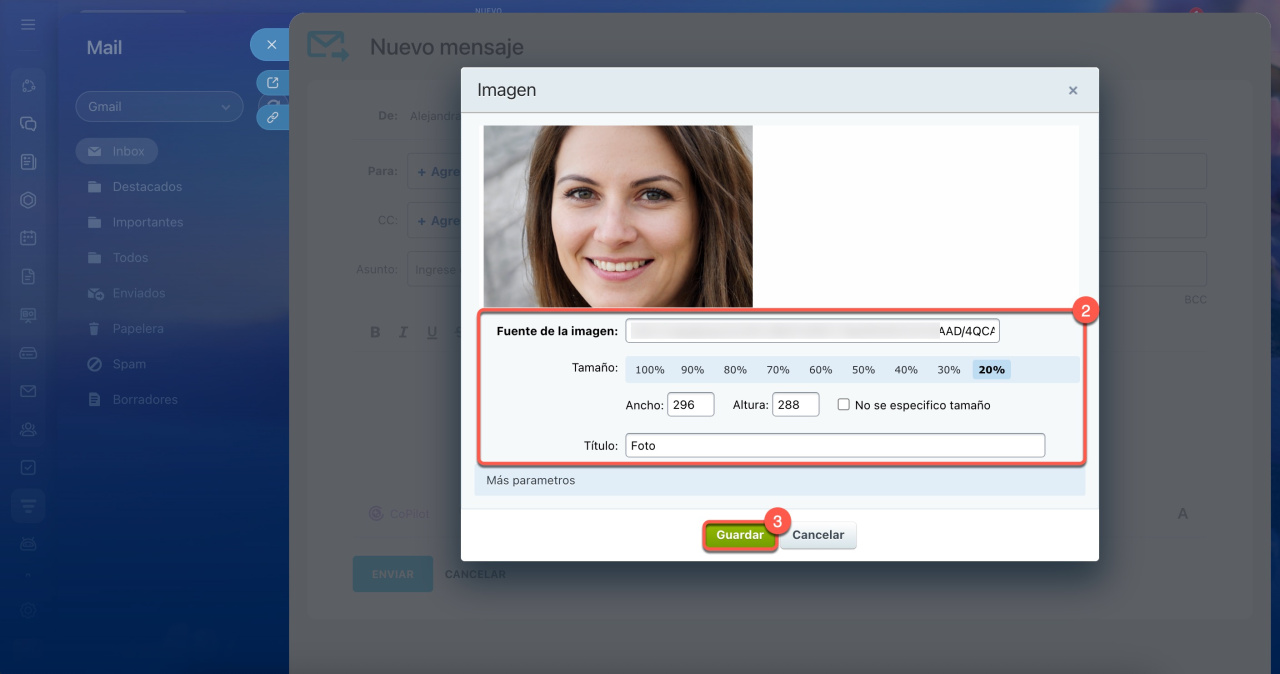
Task: Click the open in new window icon
Action: click(x=272, y=83)
